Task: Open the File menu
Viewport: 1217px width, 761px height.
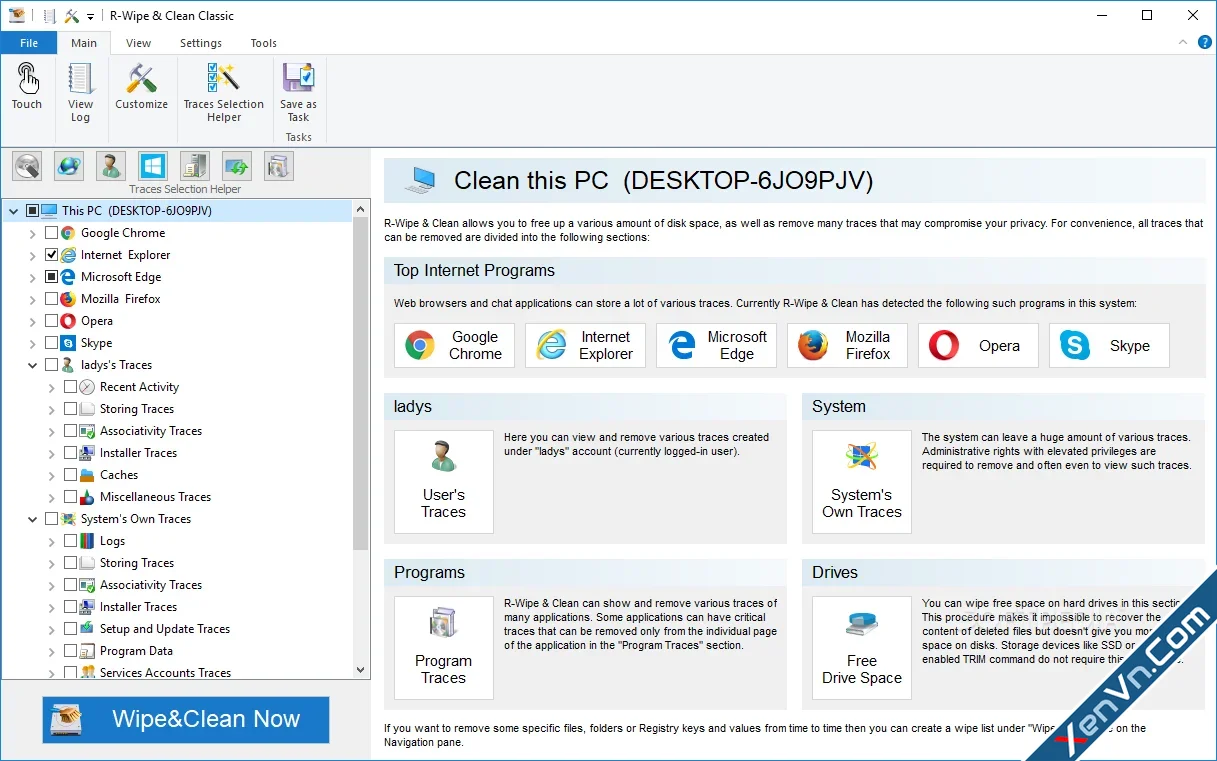Action: (29, 43)
